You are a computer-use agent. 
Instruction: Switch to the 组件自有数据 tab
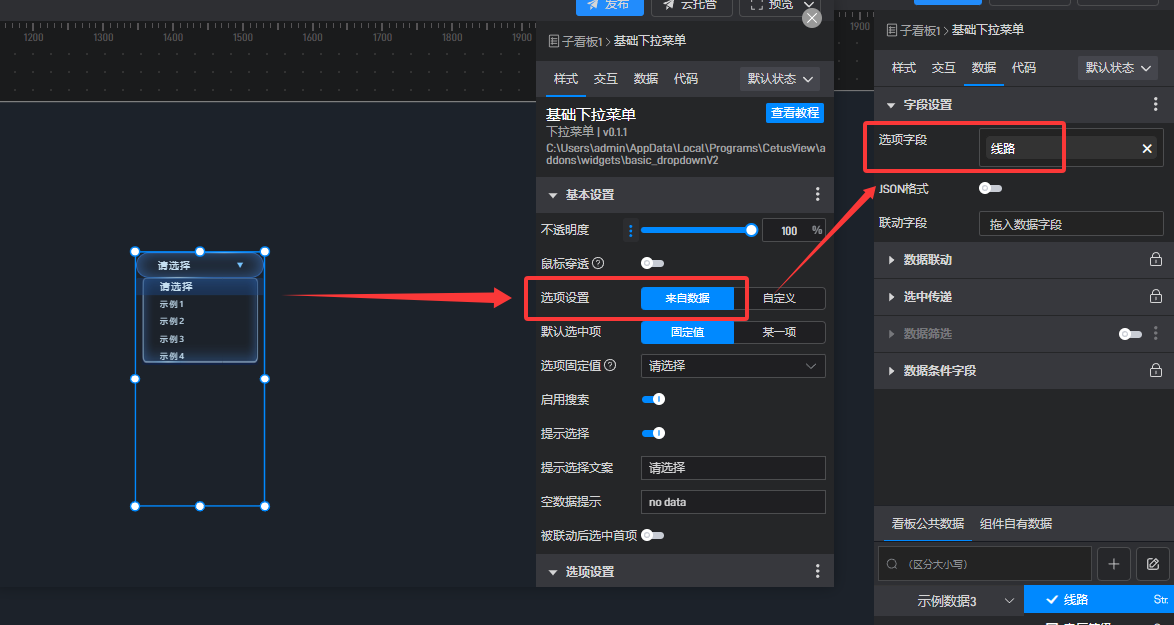[1015, 523]
